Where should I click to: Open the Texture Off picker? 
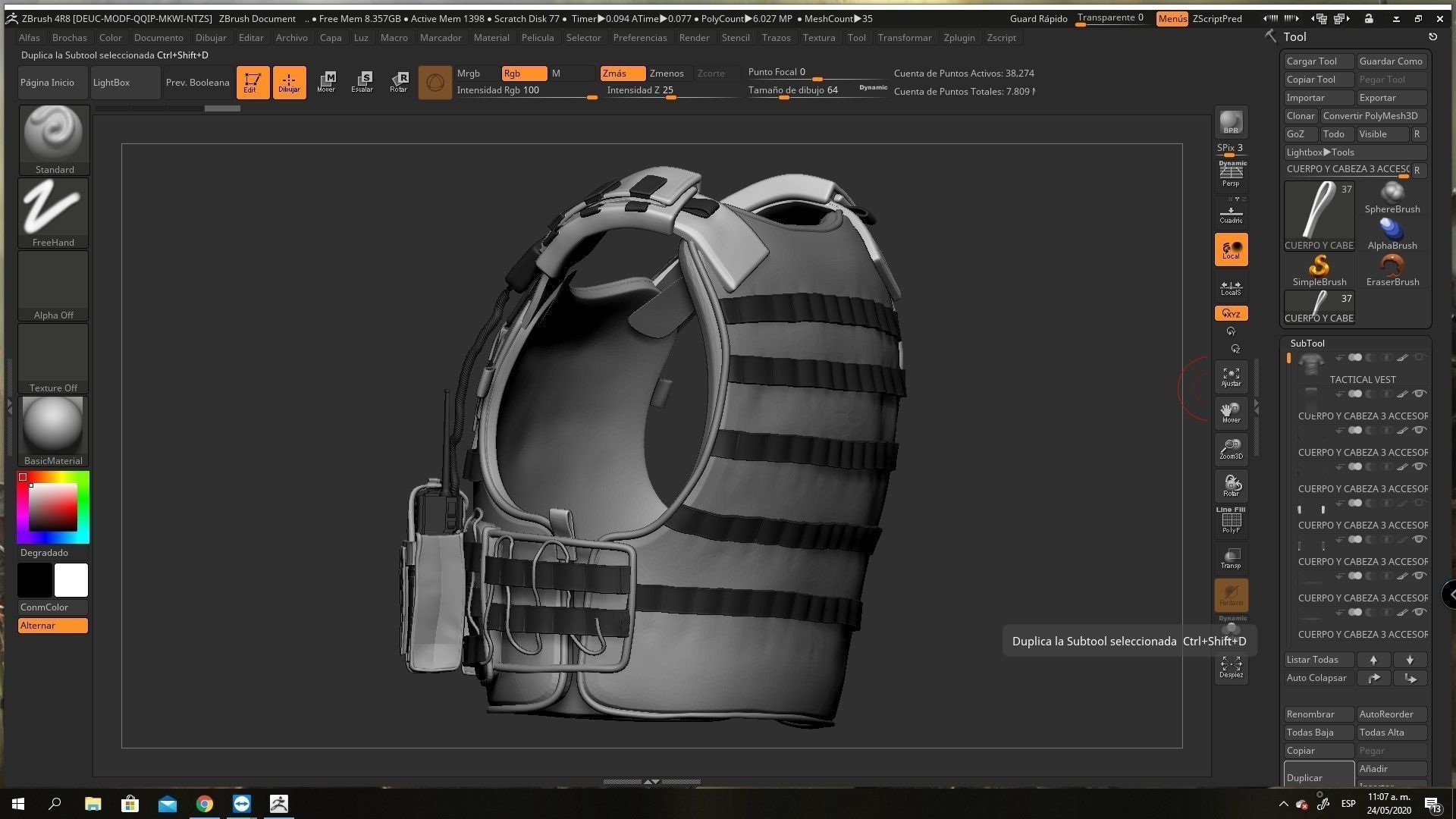pyautogui.click(x=54, y=359)
